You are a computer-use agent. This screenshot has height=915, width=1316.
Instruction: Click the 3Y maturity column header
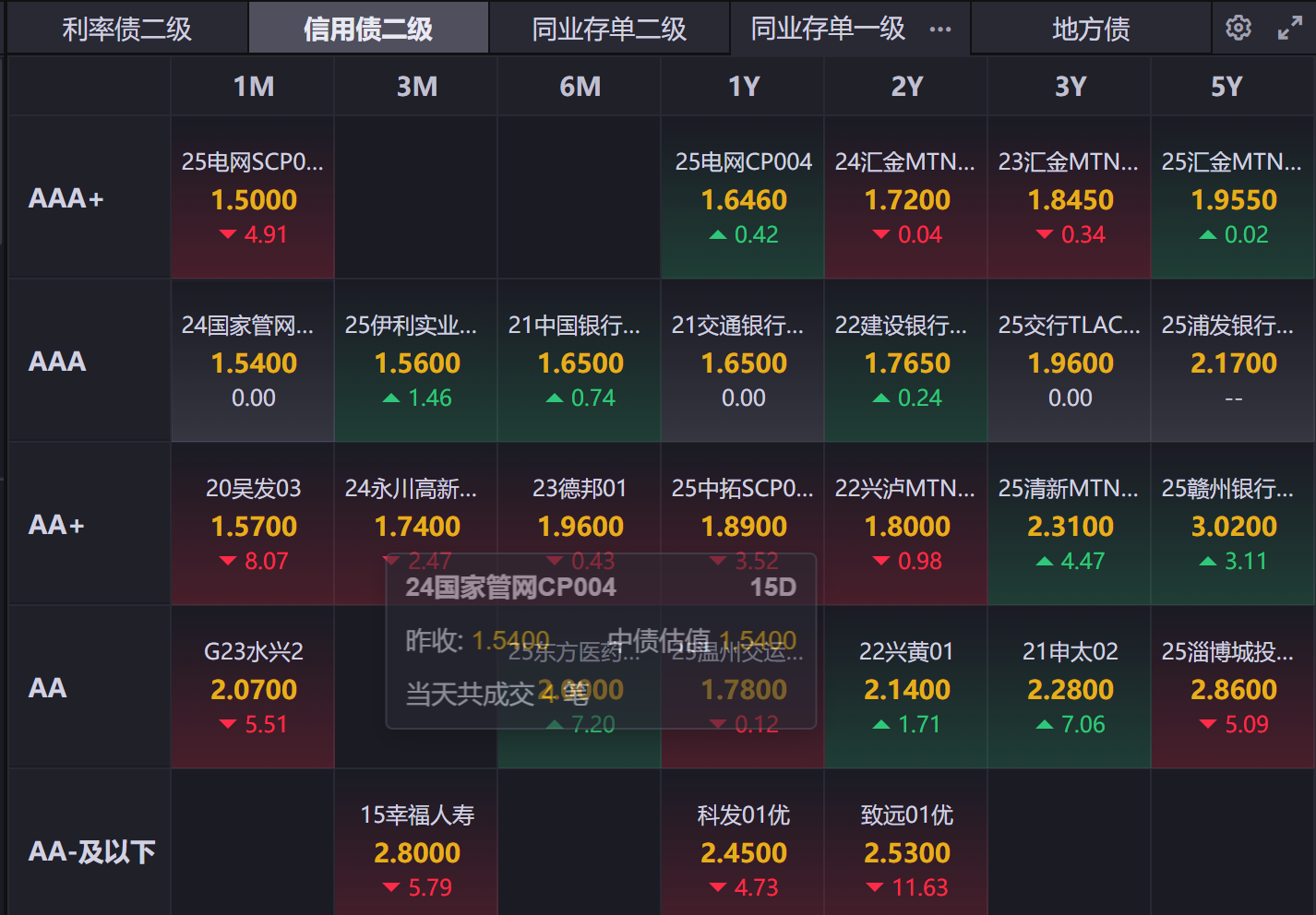pyautogui.click(x=1070, y=87)
